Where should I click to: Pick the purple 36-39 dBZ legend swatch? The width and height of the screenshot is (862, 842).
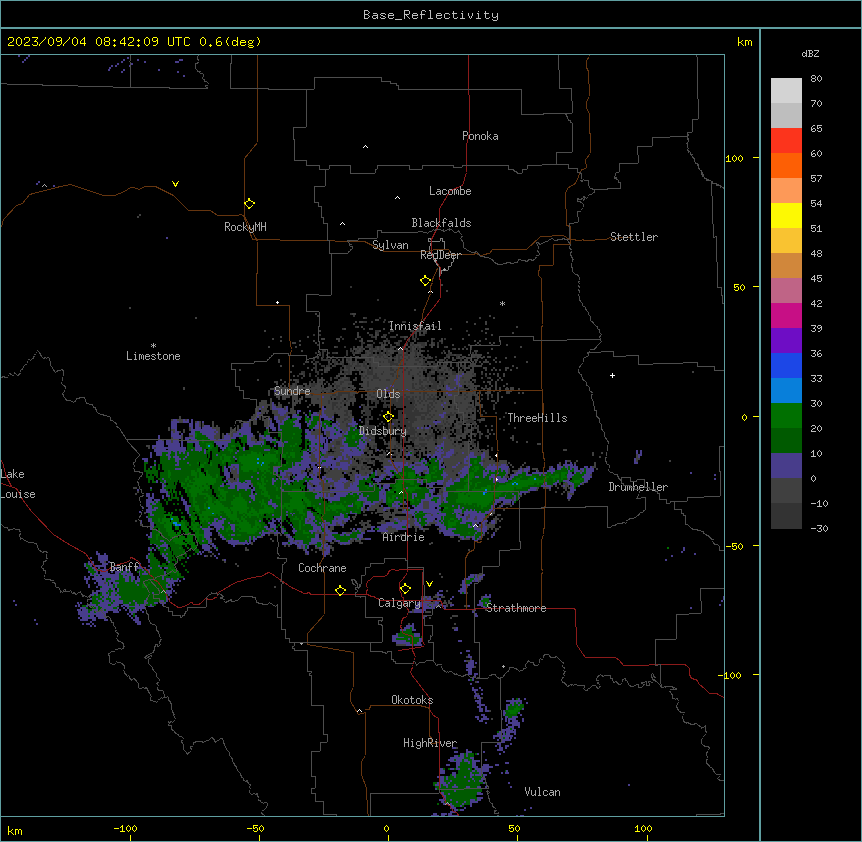pyautogui.click(x=786, y=341)
